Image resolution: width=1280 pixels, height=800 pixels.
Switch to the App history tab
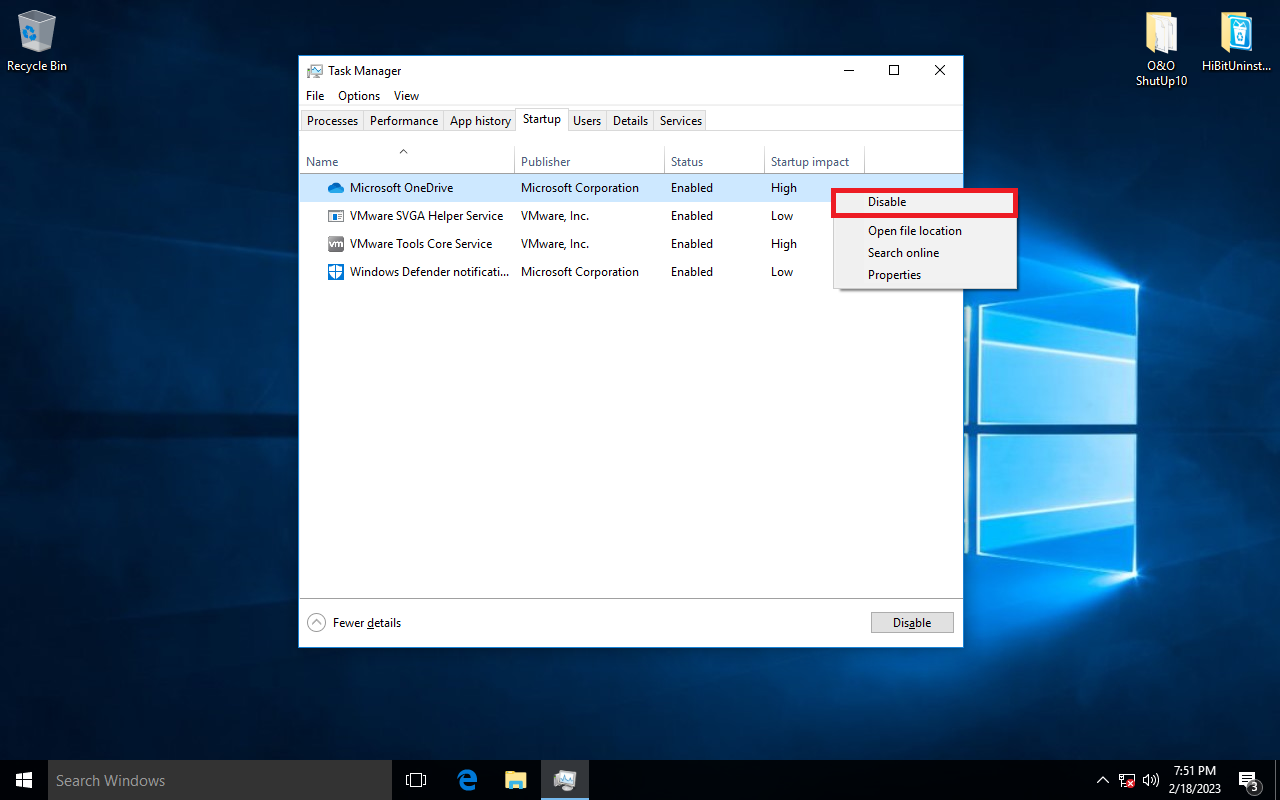(480, 121)
